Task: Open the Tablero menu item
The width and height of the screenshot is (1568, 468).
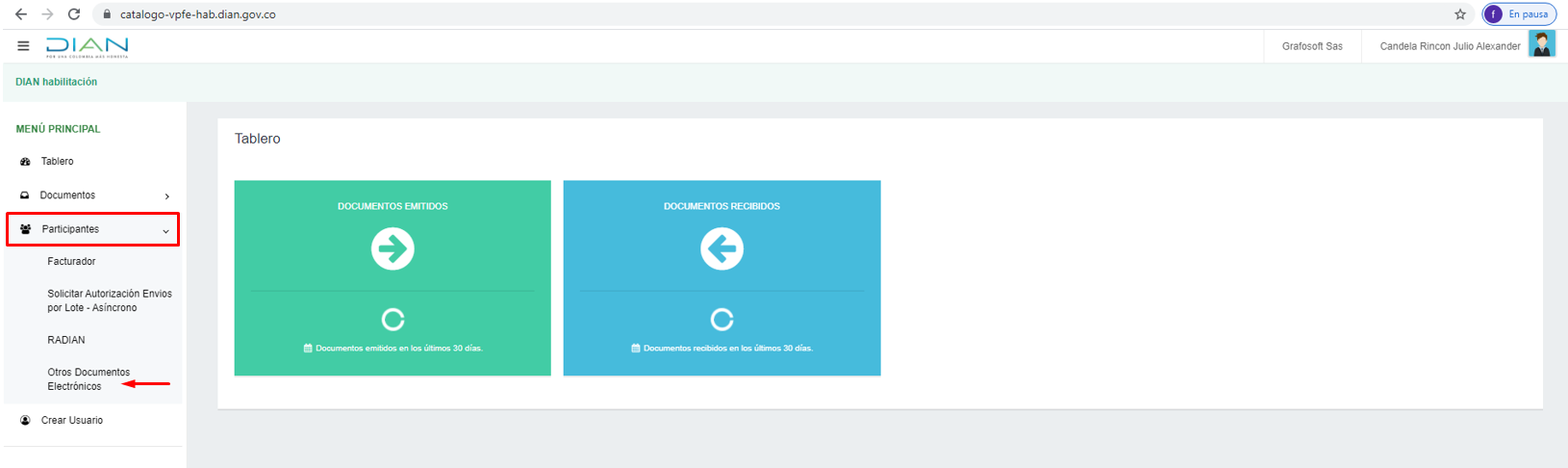Action: 57,162
